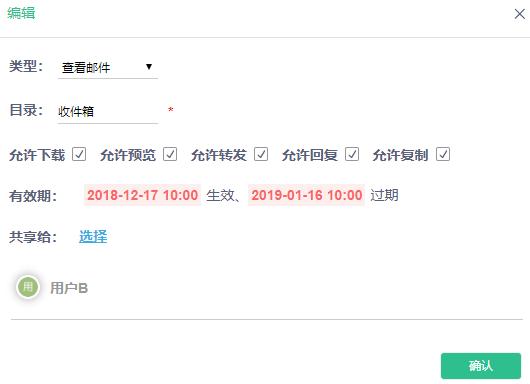Click the green 确认 button

[x=481, y=366]
